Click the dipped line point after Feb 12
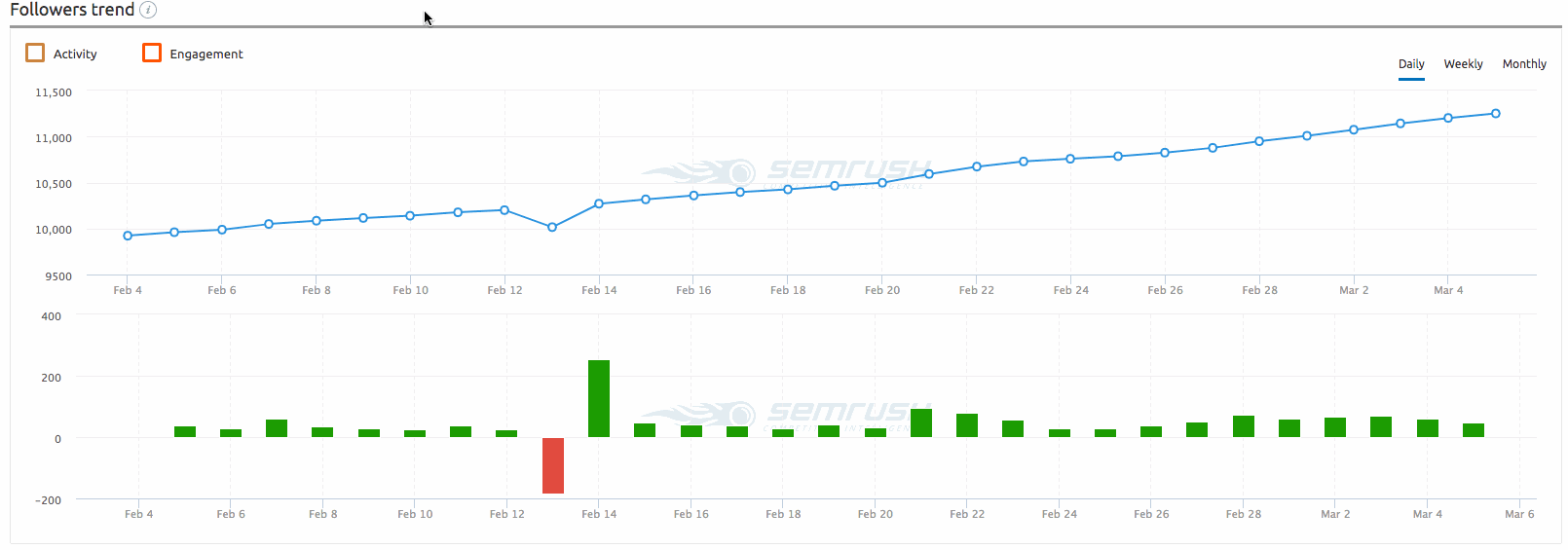The width and height of the screenshot is (1568, 550). coord(552,227)
